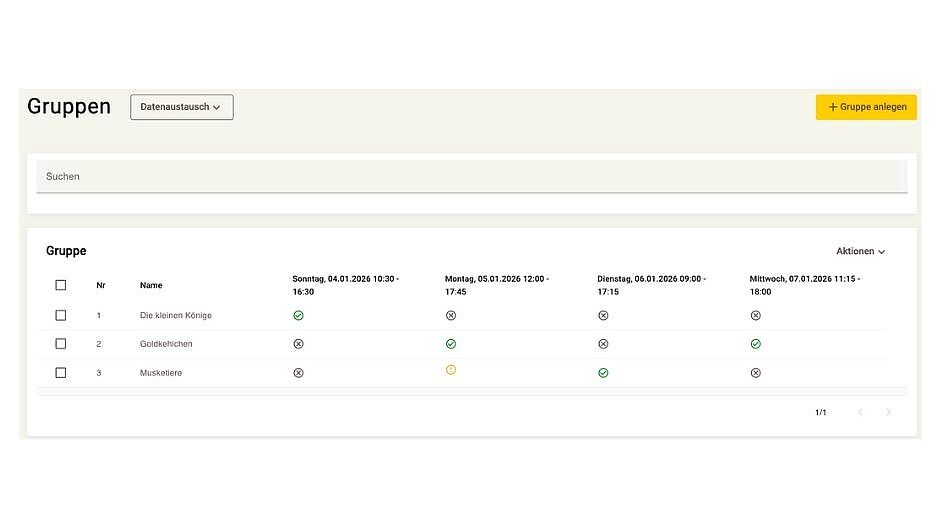Sort by the Name column header

[x=151, y=285]
